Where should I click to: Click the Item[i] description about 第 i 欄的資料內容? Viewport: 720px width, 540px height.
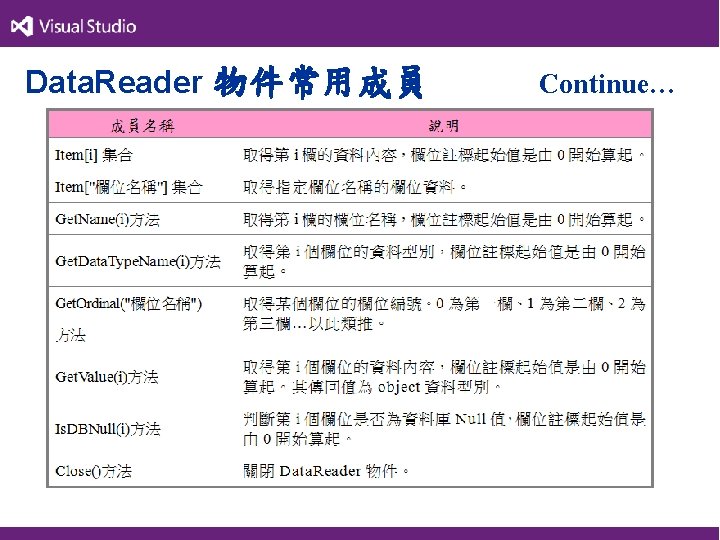444,155
